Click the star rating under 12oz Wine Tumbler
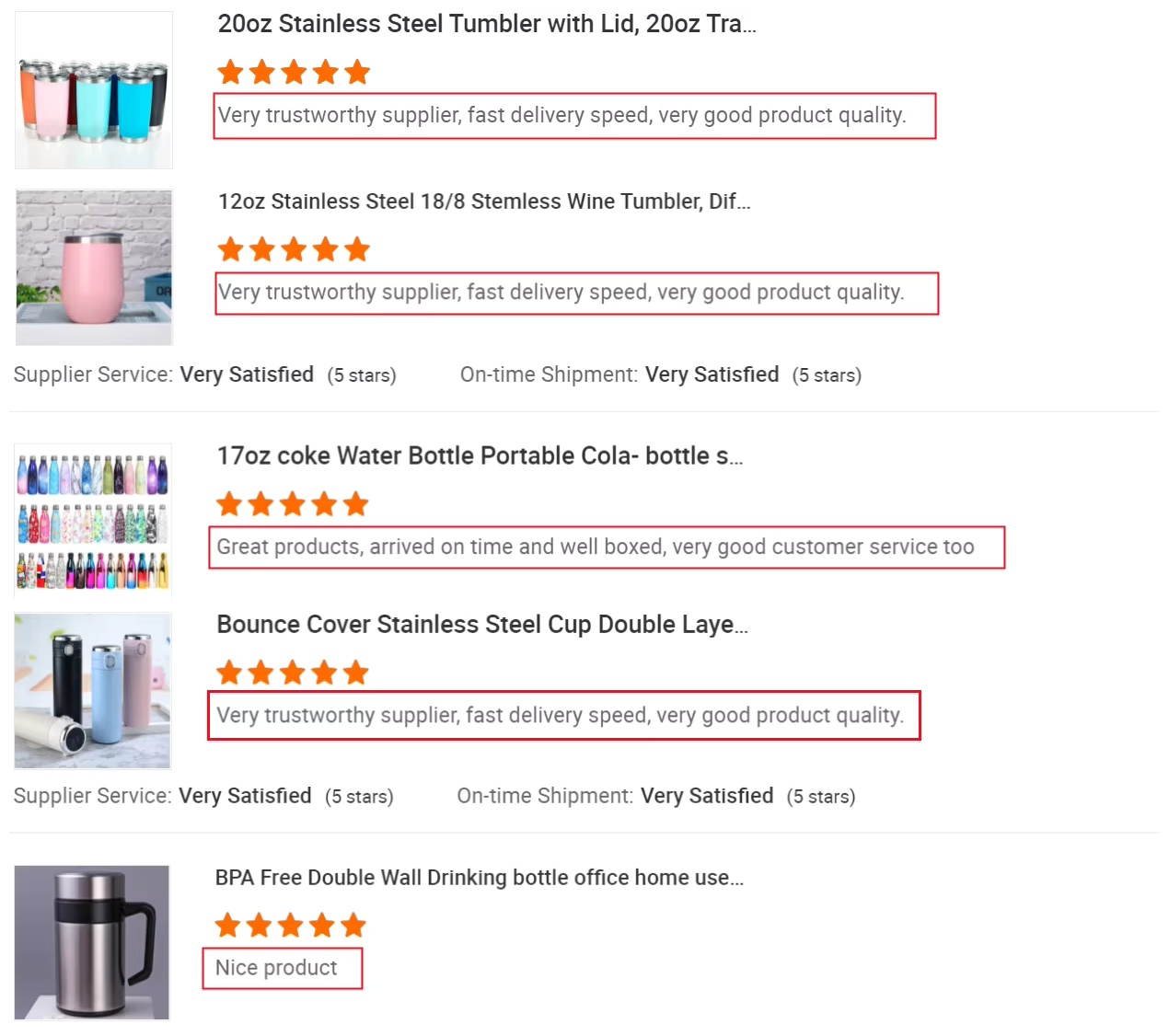 point(294,249)
